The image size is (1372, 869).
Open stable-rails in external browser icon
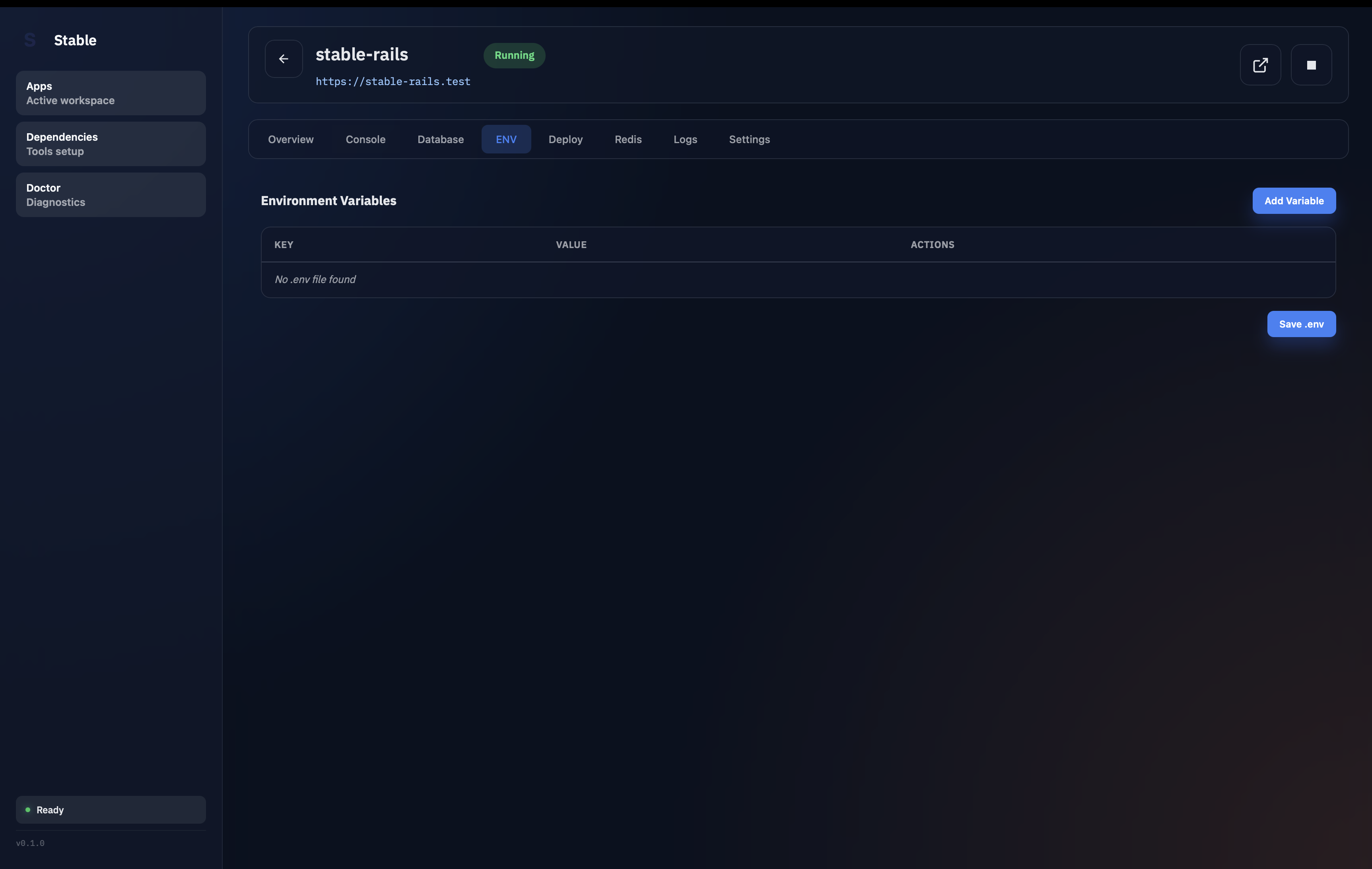1260,65
